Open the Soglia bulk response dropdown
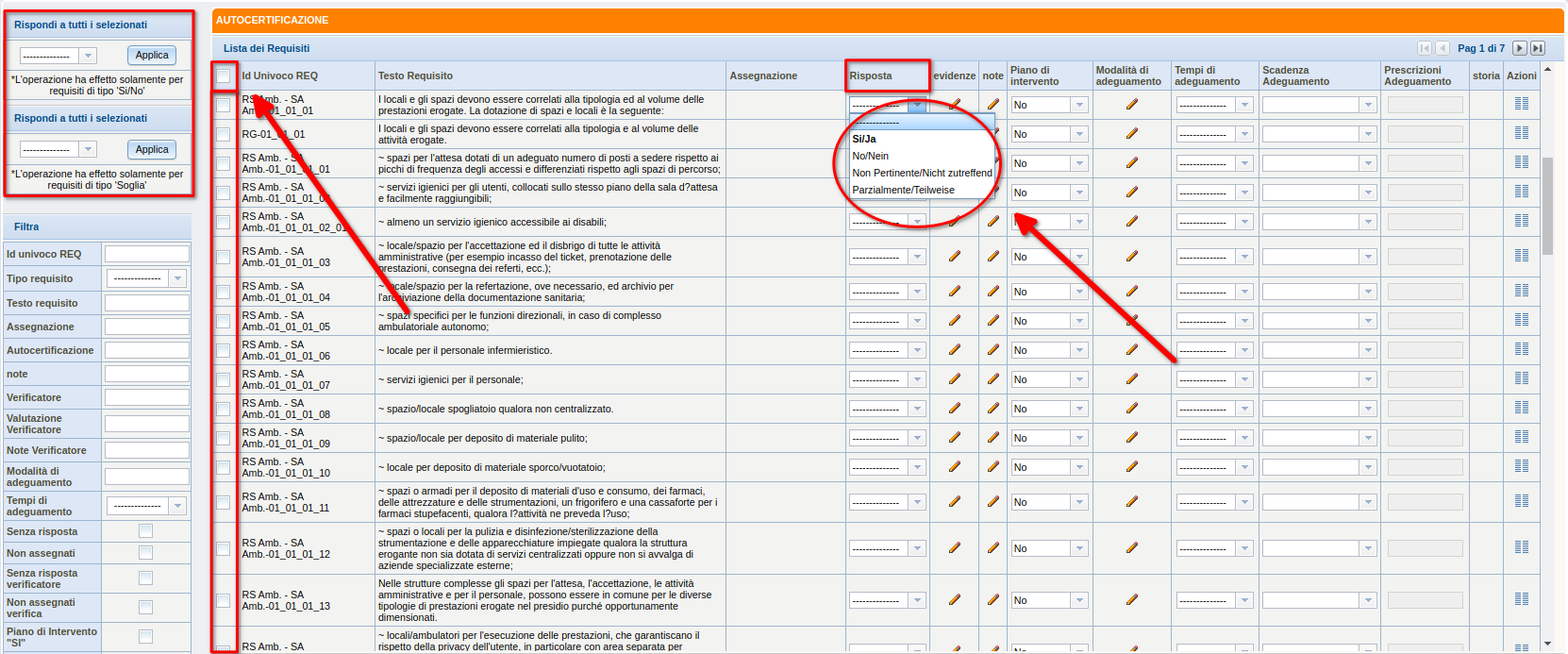 coord(58,149)
